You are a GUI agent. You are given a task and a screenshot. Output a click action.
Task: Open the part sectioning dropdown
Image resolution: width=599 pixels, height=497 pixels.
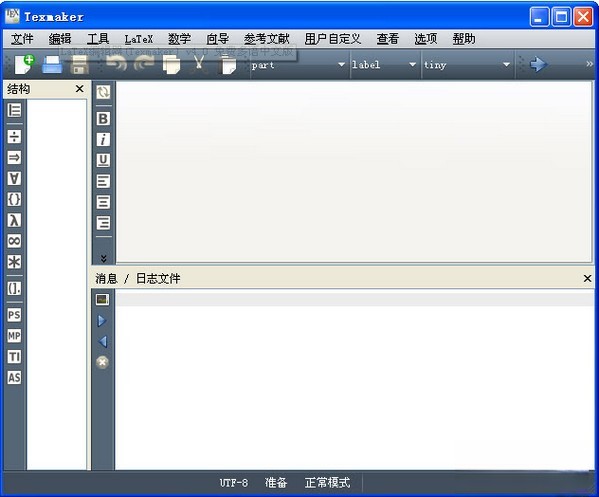click(298, 65)
